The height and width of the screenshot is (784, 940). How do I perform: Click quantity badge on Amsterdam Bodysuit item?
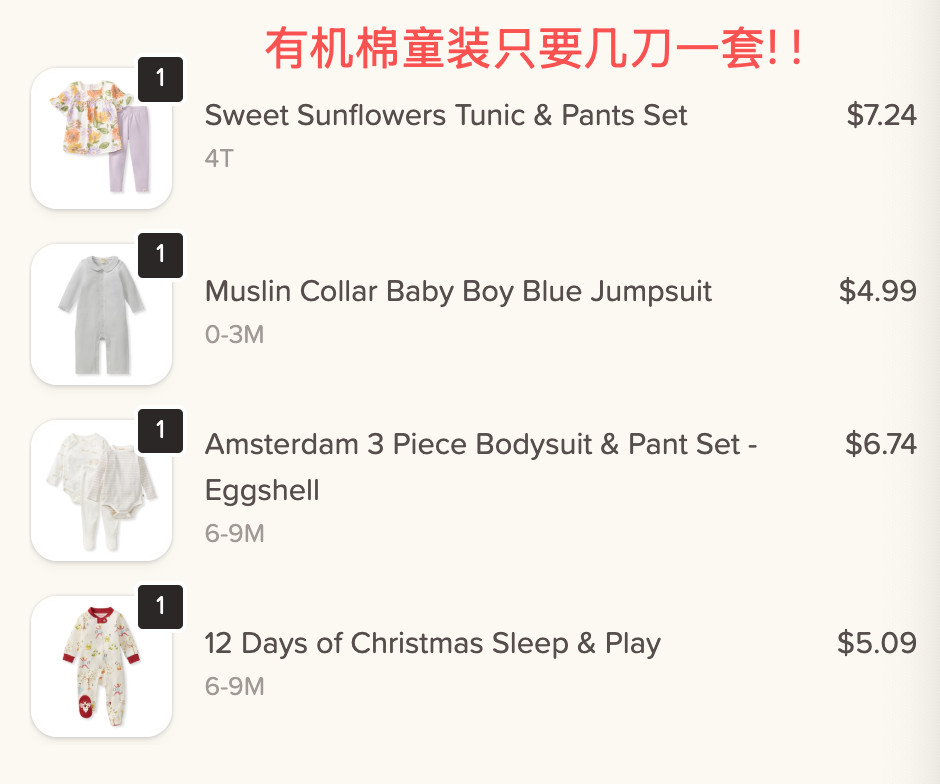click(160, 431)
